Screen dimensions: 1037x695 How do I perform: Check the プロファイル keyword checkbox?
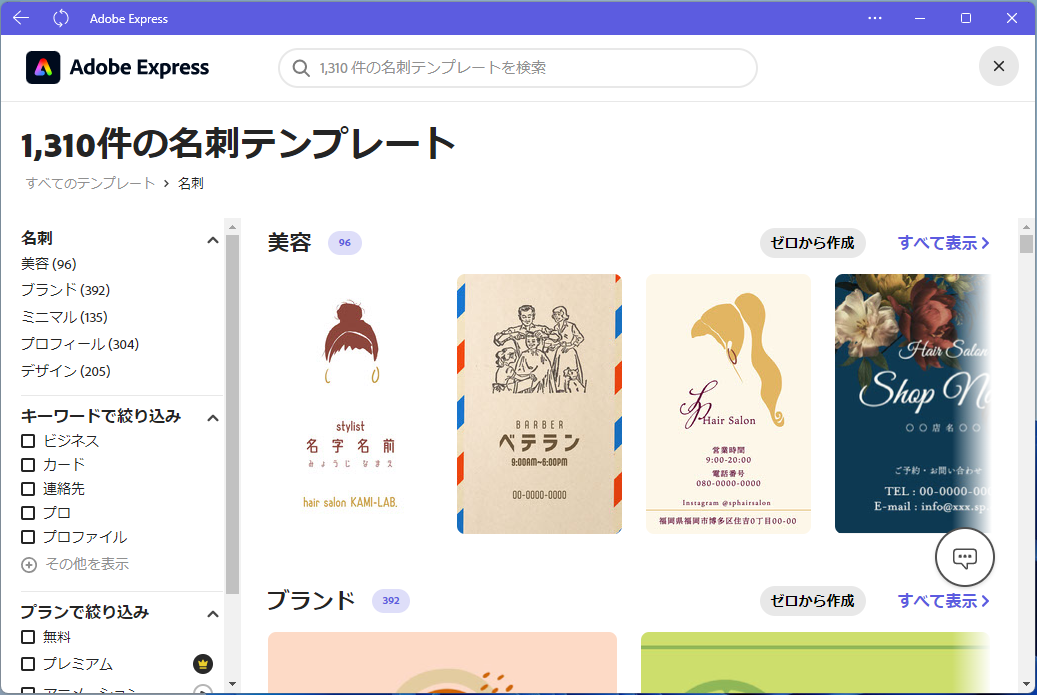pos(28,537)
